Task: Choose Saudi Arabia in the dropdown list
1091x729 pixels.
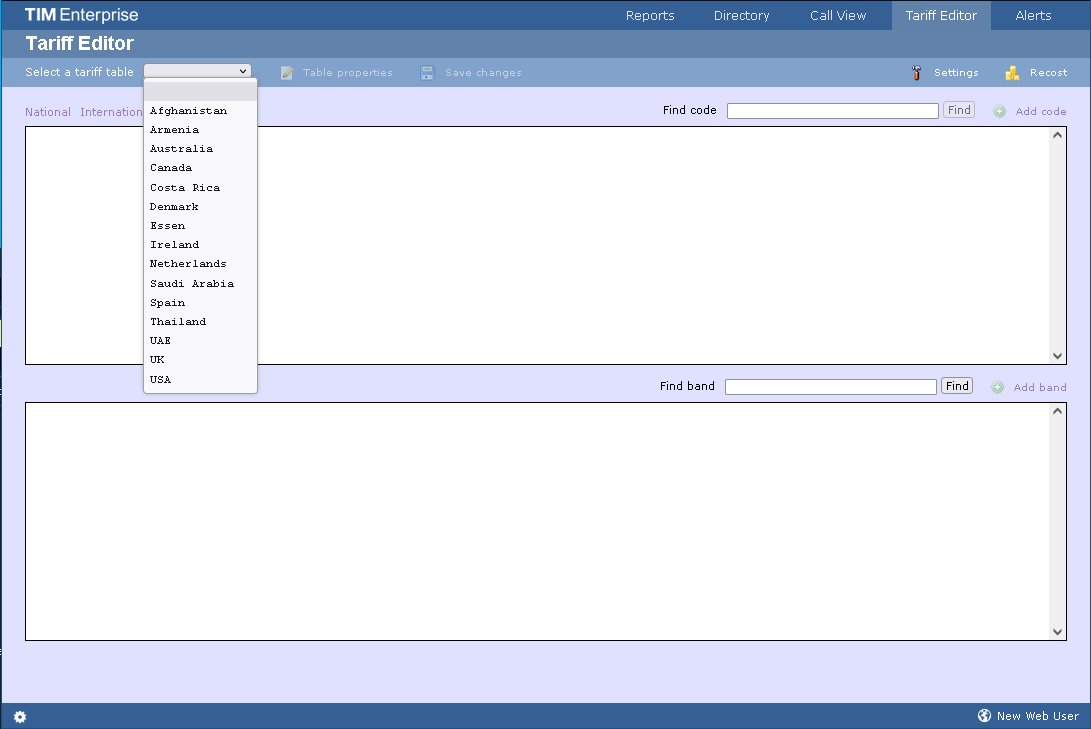Action: click(192, 283)
